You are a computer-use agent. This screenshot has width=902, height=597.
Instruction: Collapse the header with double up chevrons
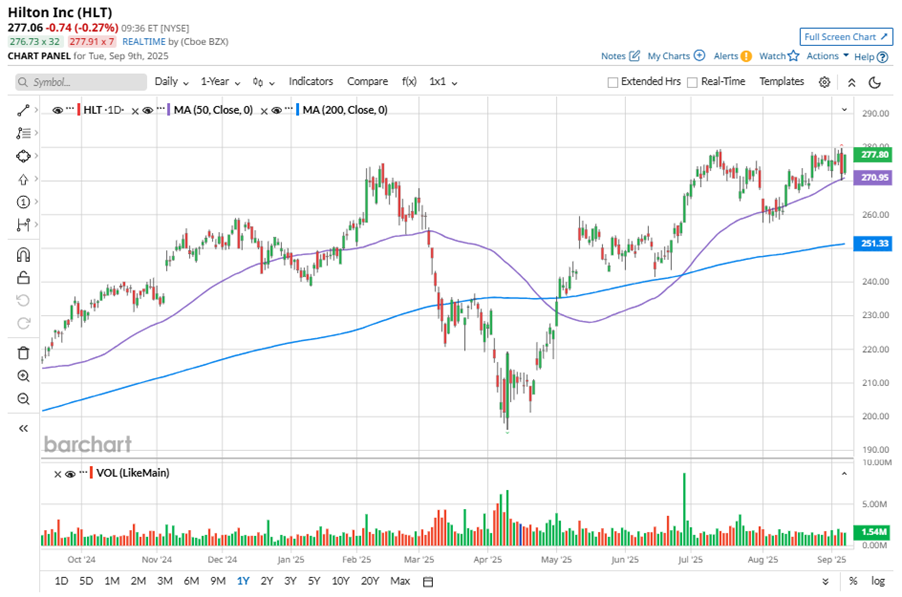[852, 82]
